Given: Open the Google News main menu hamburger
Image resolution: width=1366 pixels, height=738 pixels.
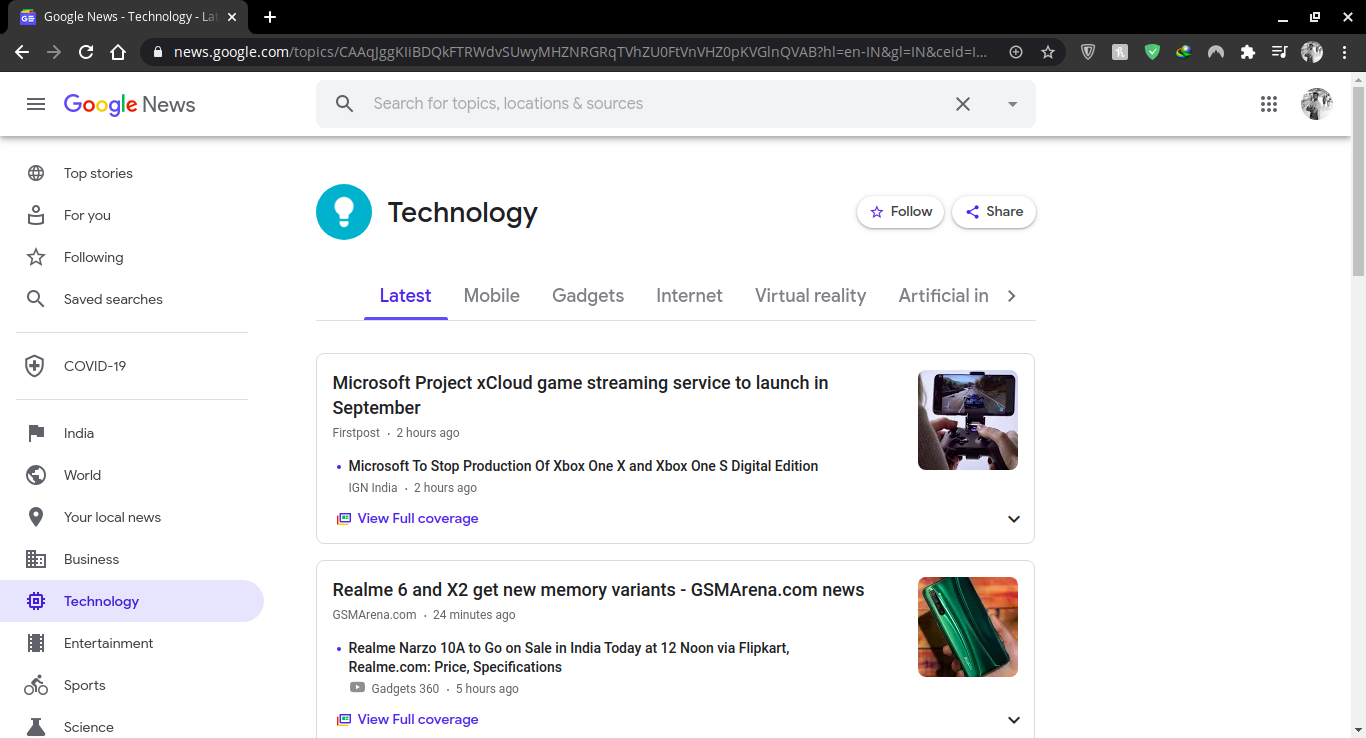Looking at the screenshot, I should [36, 104].
